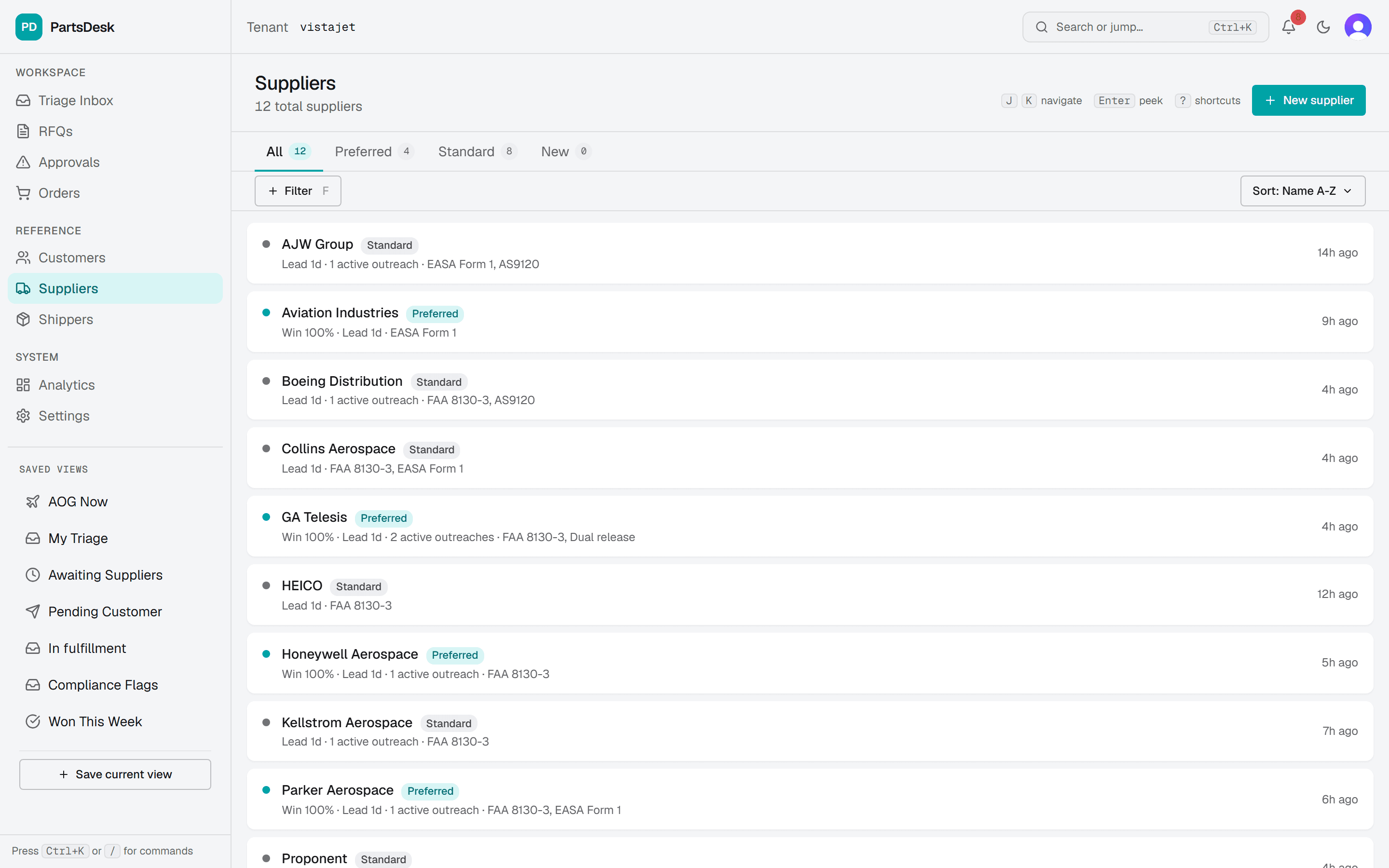Click the Shippers package icon
Viewport: 1389px width, 868px height.
pos(23,320)
